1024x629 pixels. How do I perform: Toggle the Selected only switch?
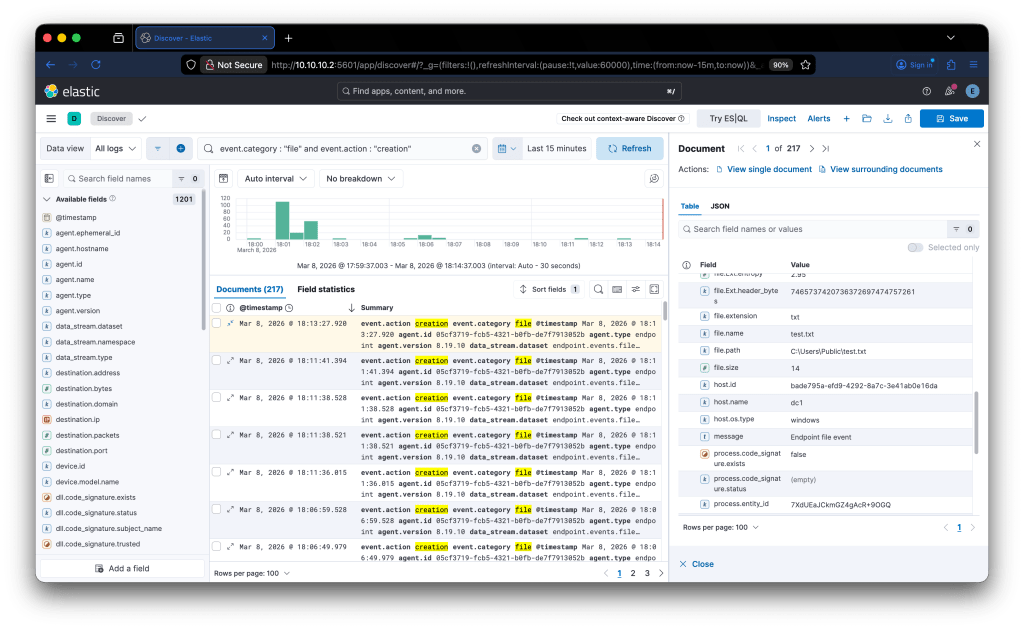tap(915, 247)
